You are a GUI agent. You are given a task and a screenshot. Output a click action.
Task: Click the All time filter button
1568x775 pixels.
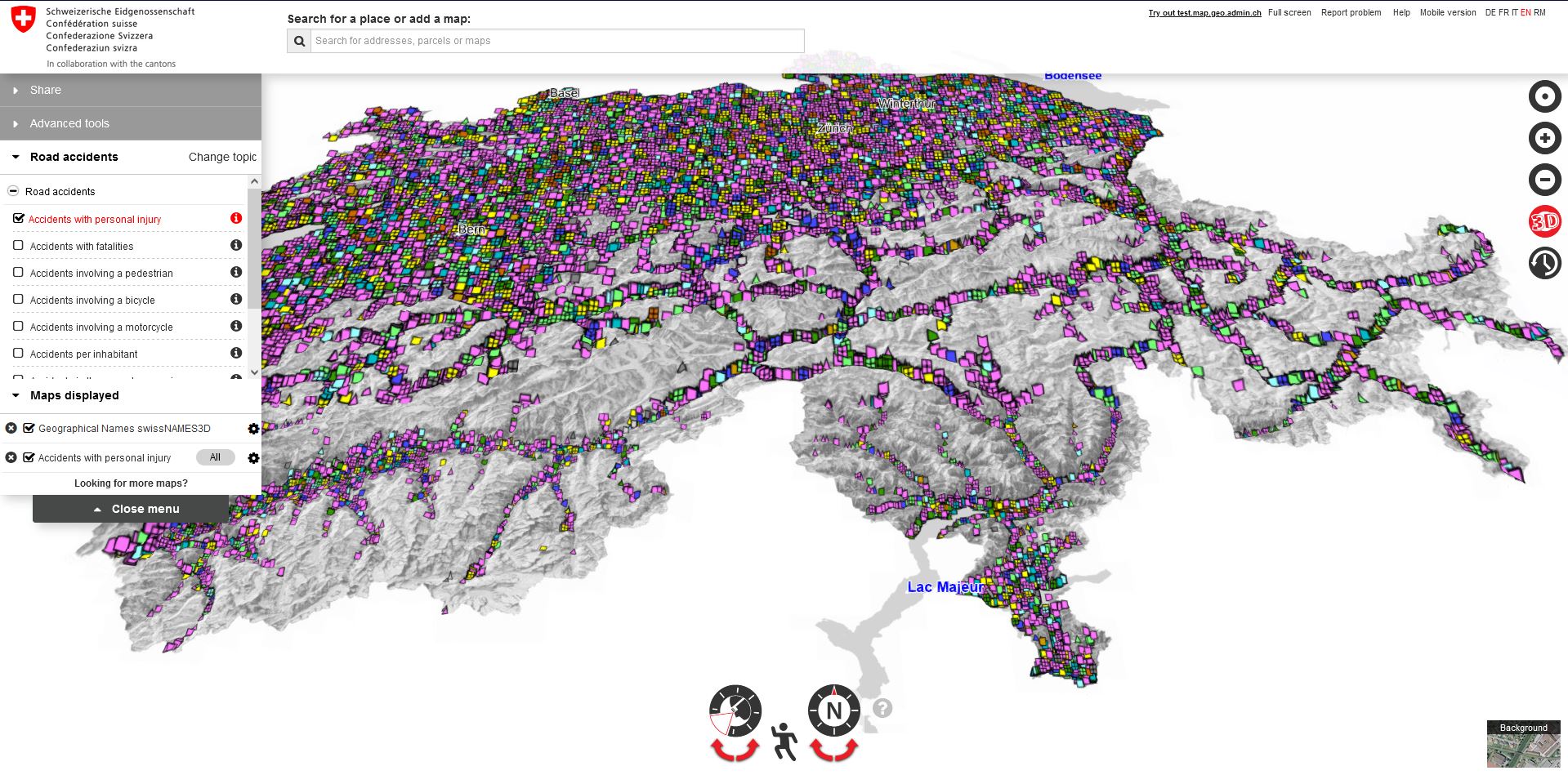point(215,457)
